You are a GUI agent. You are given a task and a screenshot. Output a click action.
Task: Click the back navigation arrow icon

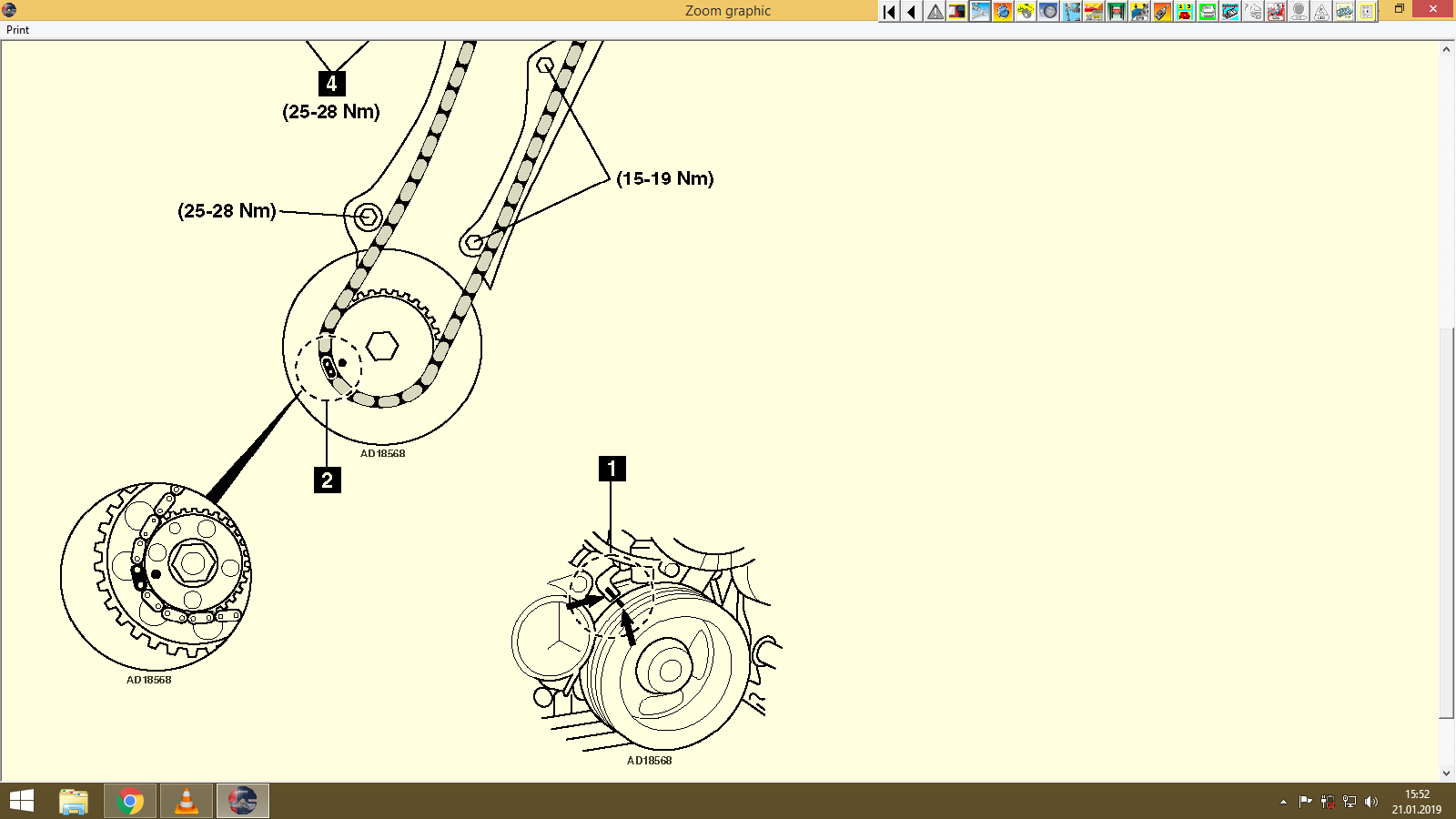click(x=910, y=12)
